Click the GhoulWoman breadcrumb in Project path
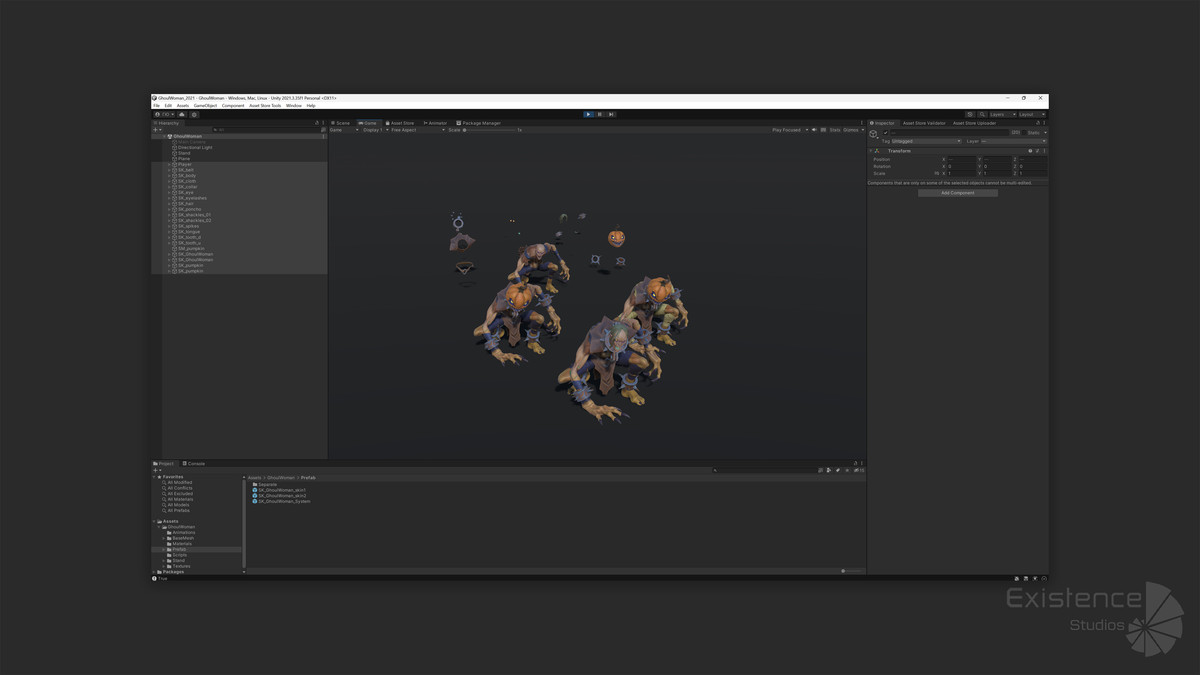 coord(280,478)
